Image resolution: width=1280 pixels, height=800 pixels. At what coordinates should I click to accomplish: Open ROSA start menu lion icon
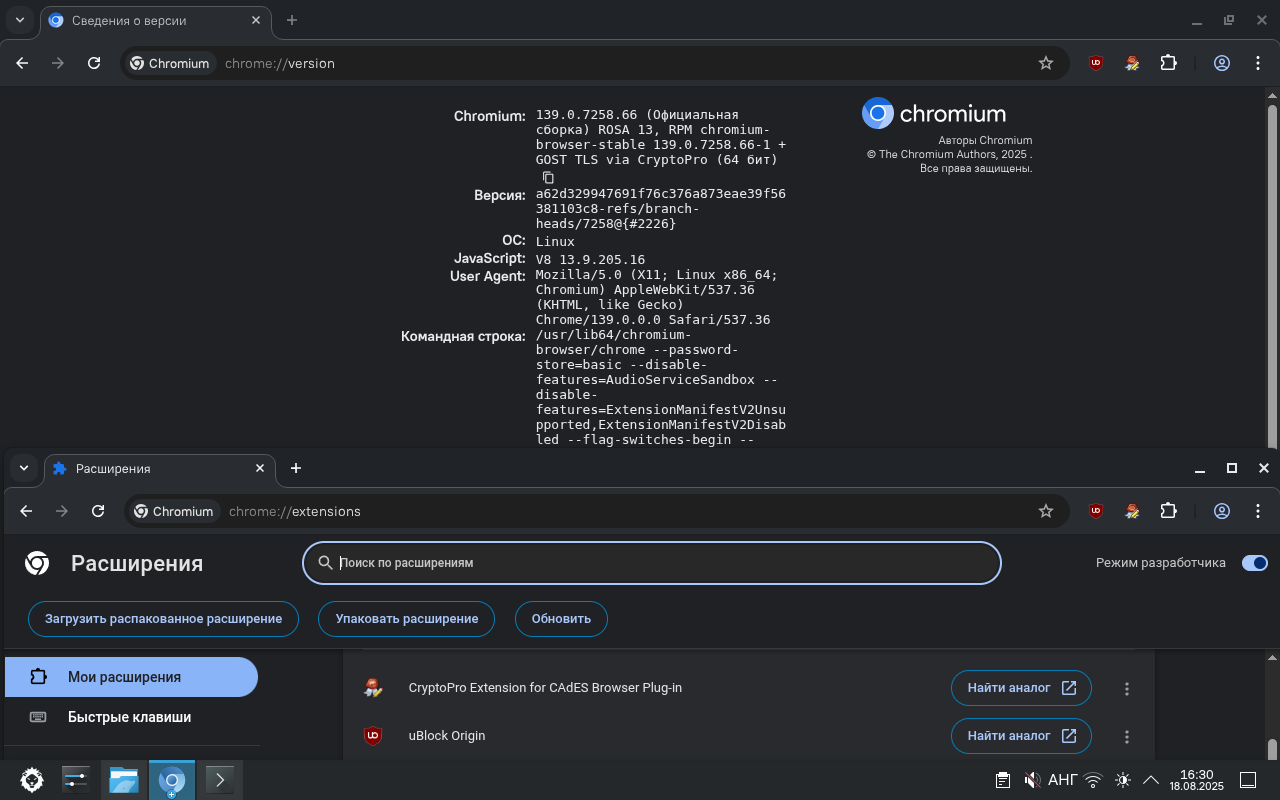(x=32, y=780)
